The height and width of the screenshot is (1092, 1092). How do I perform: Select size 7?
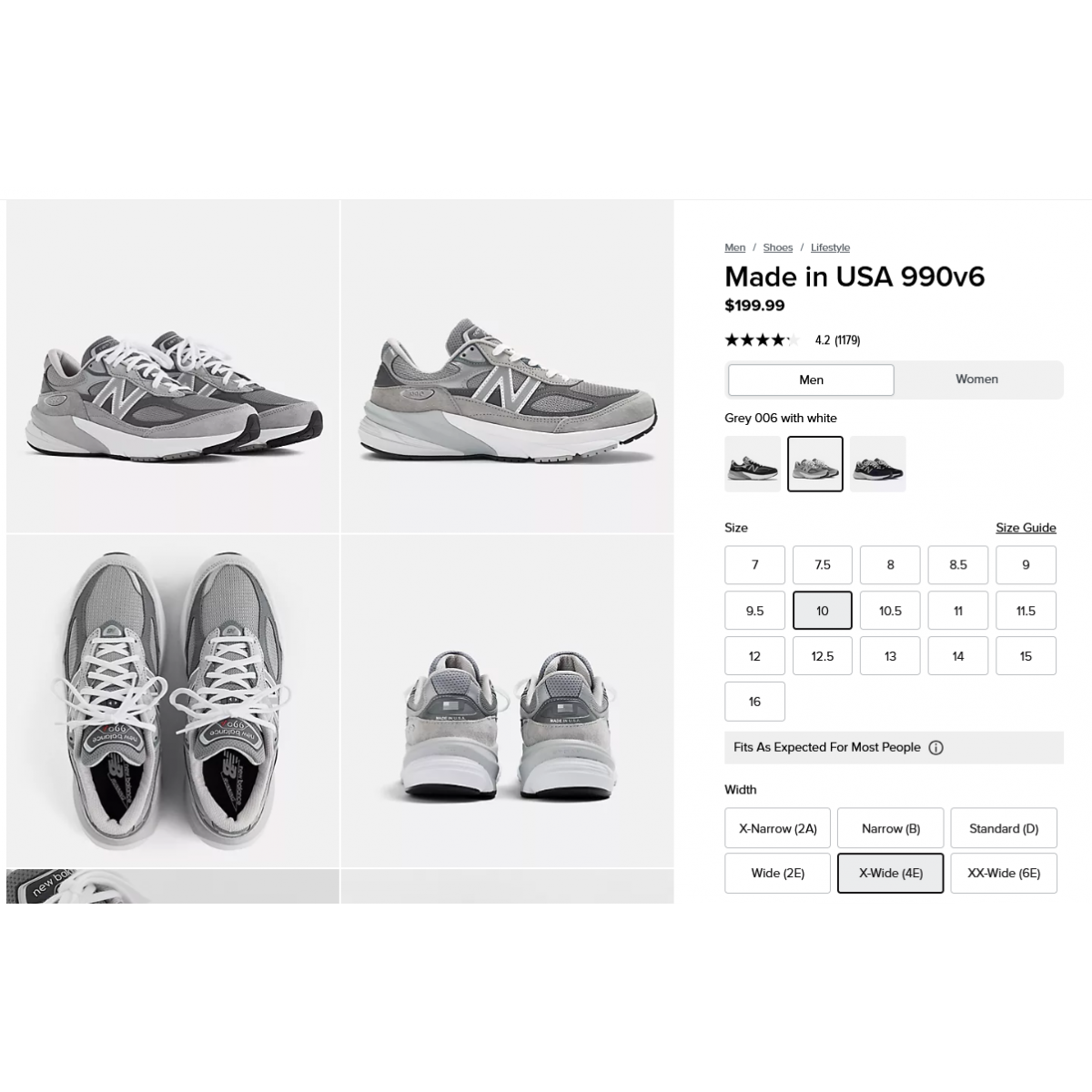[x=754, y=565]
